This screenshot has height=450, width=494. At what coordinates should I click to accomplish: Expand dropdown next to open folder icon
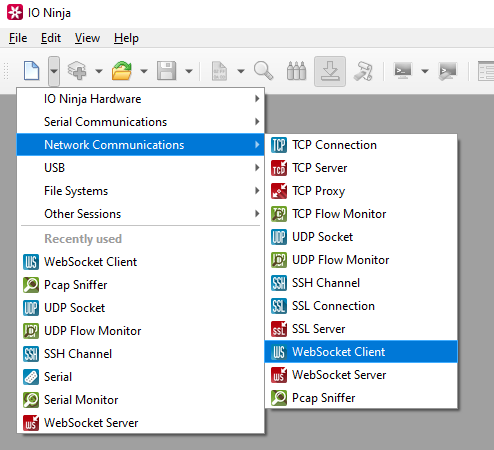[144, 71]
